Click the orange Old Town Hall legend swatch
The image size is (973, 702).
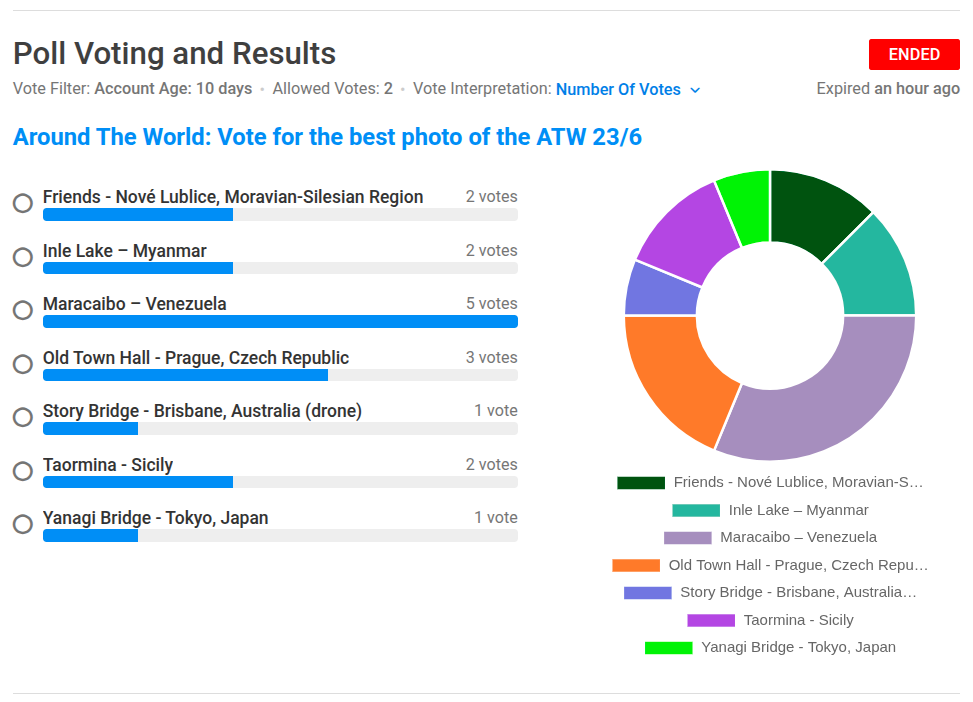click(636, 565)
